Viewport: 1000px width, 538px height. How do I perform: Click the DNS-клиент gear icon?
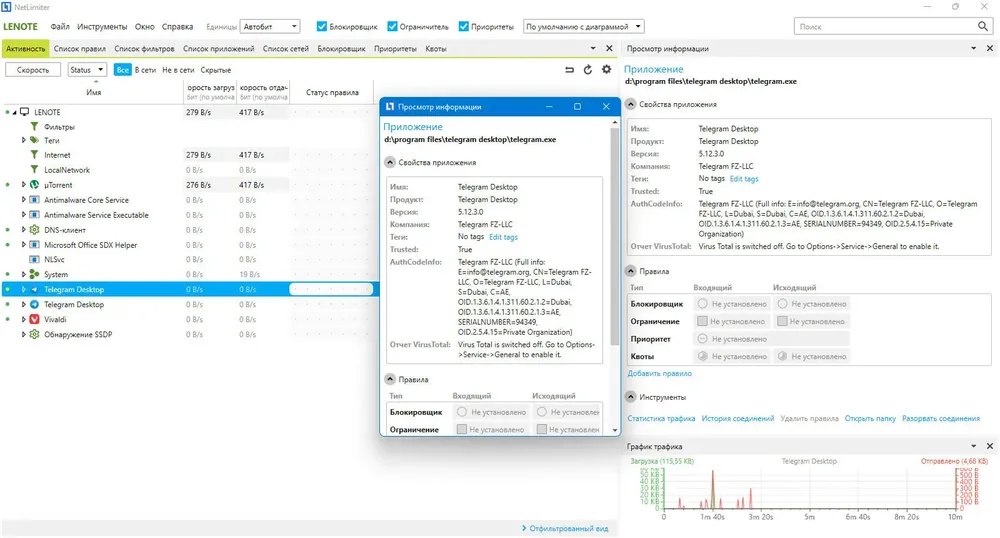(34, 230)
